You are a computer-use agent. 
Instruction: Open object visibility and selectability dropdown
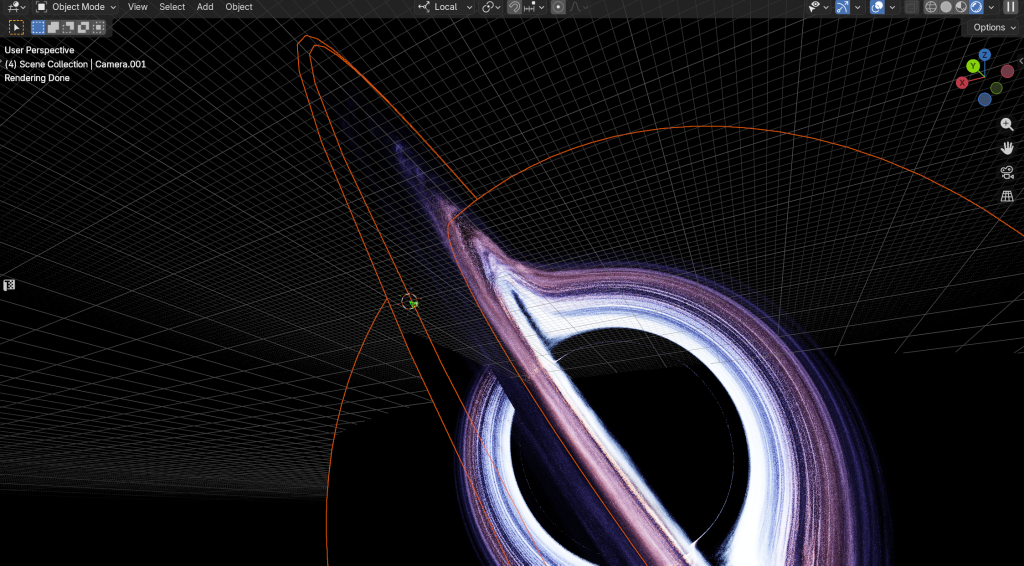(818, 7)
